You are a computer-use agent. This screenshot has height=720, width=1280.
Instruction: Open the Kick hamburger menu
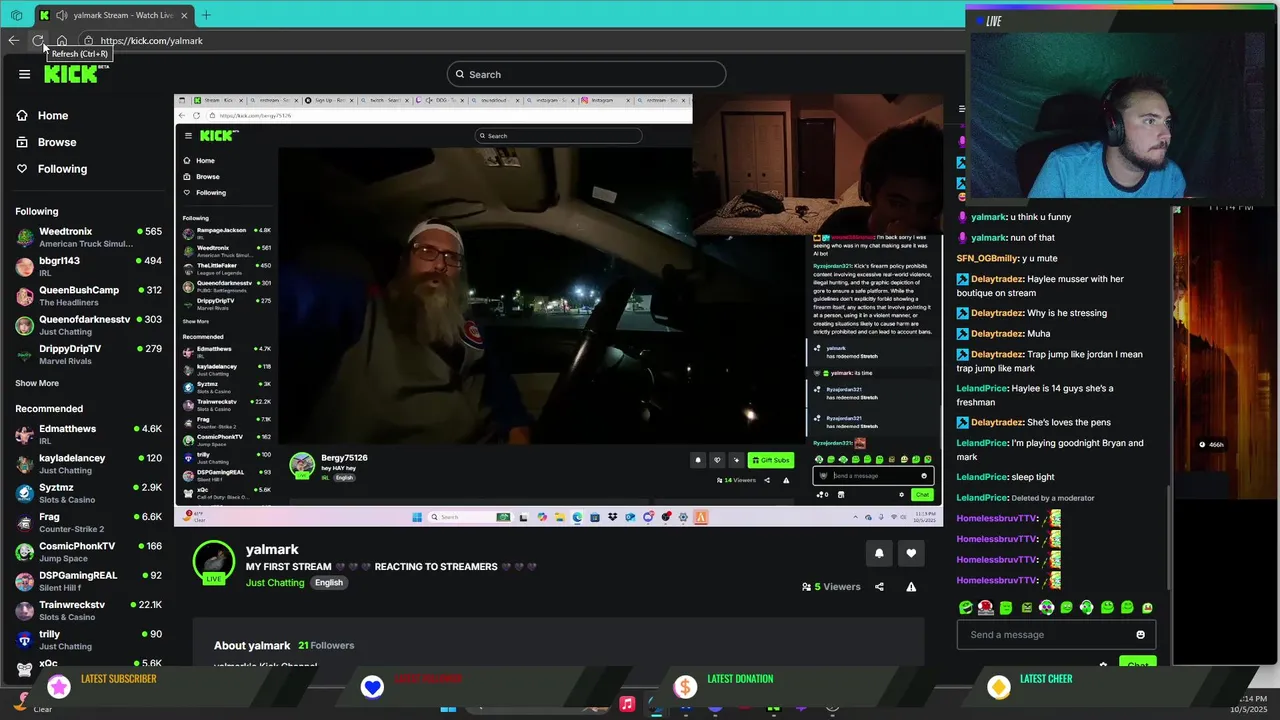[24, 74]
